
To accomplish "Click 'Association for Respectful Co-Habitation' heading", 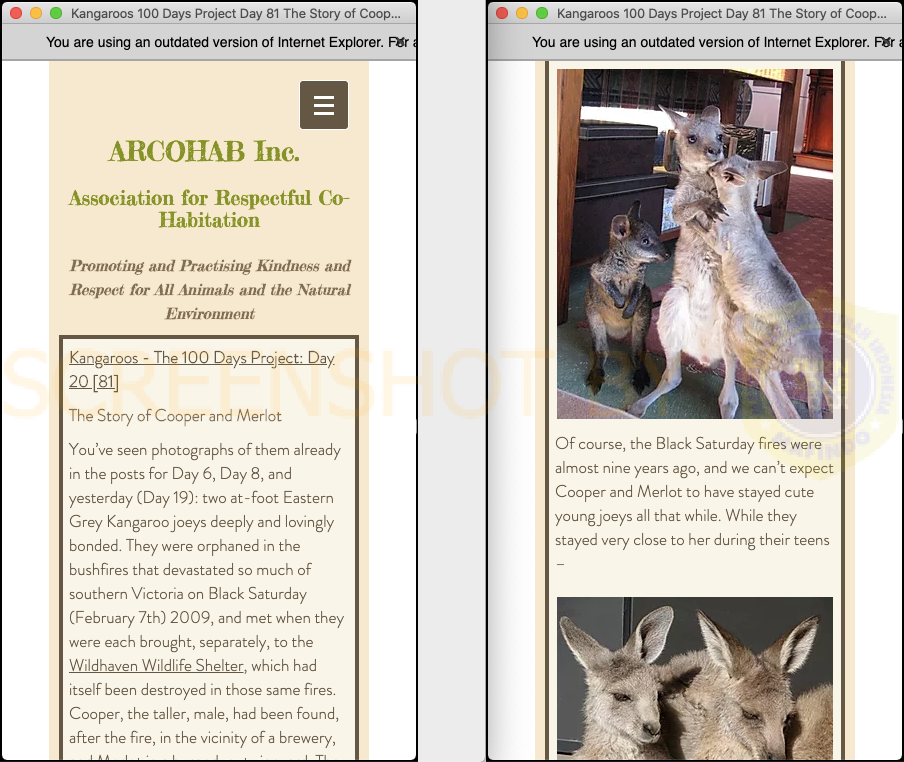I will [x=209, y=209].
